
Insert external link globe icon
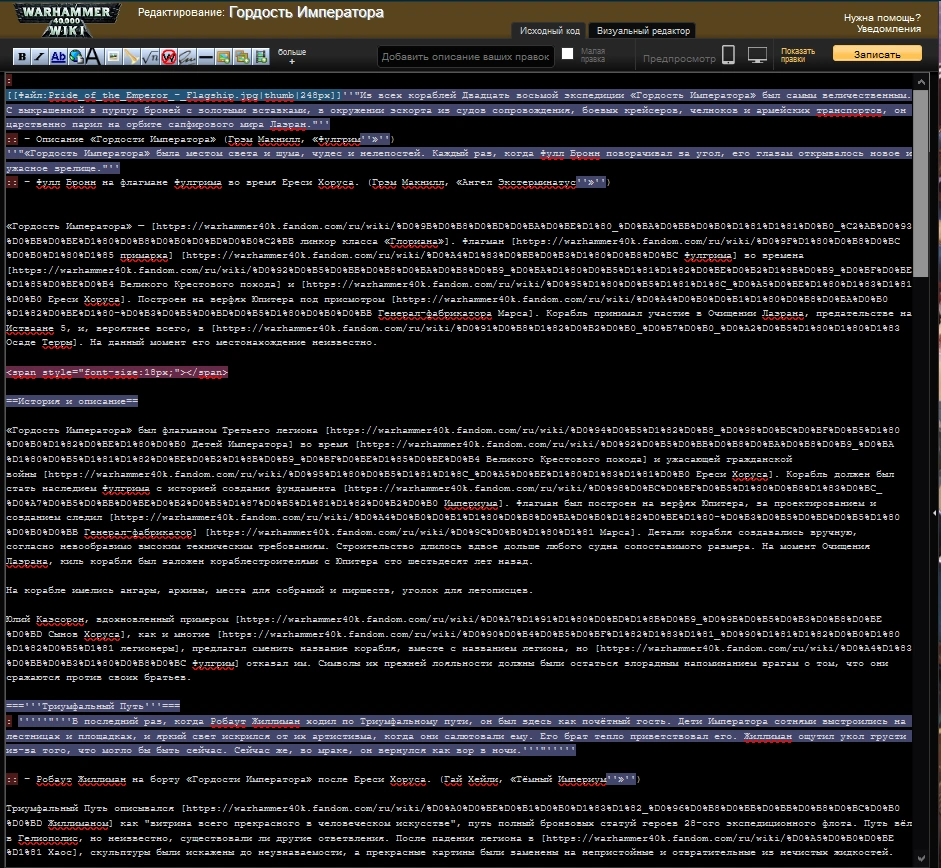click(x=76, y=56)
